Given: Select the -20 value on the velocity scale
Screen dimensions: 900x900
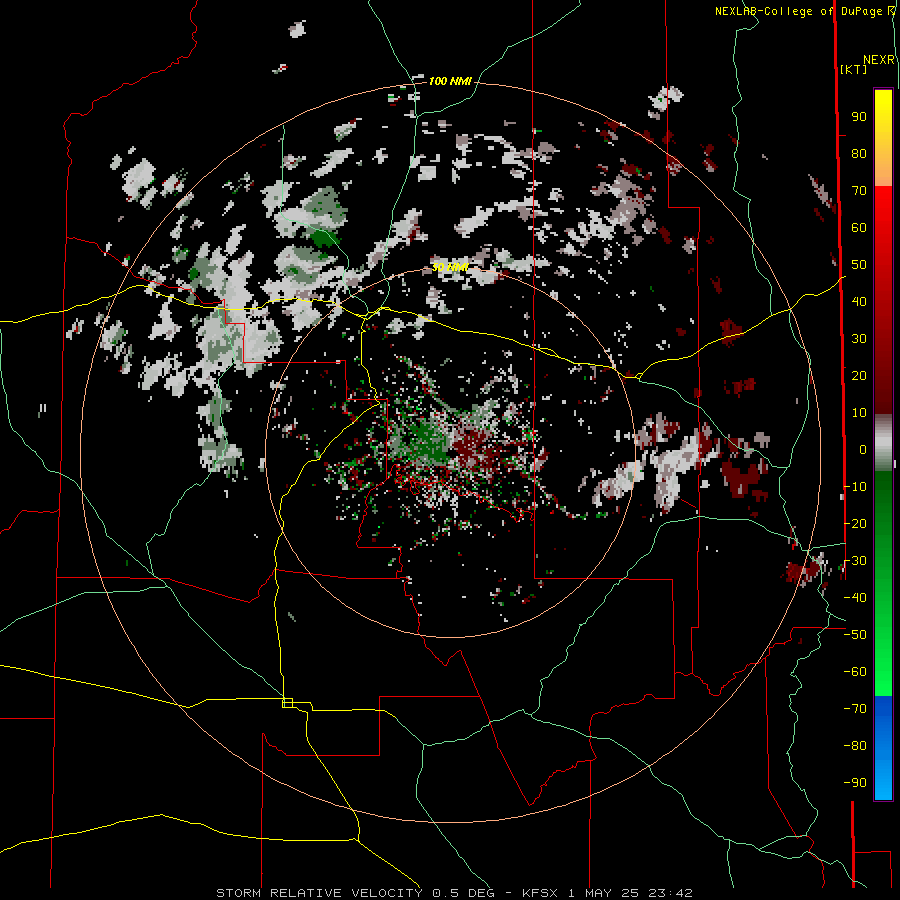Looking at the screenshot, I should (x=855, y=524).
